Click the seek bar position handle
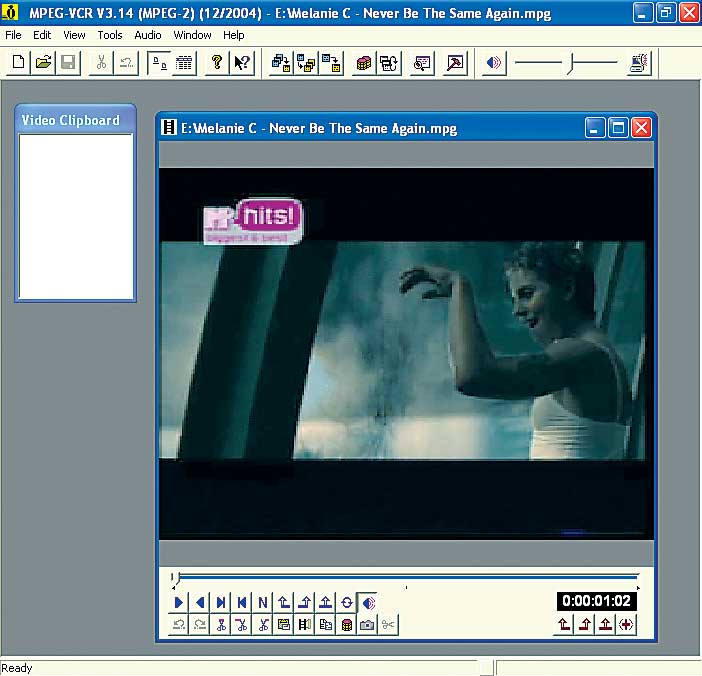This screenshot has width=702, height=676. click(176, 578)
